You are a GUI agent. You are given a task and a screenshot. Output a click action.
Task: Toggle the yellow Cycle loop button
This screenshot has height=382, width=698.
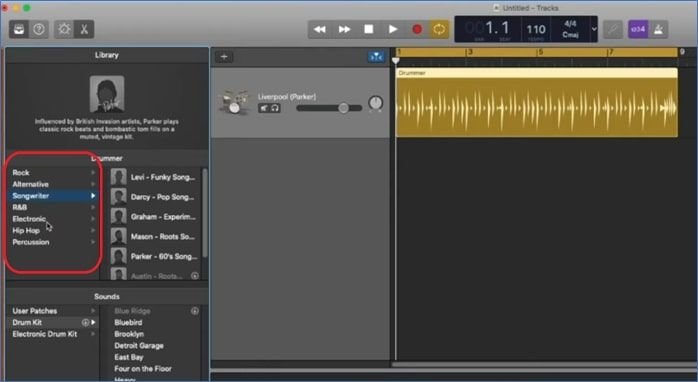pyautogui.click(x=439, y=29)
